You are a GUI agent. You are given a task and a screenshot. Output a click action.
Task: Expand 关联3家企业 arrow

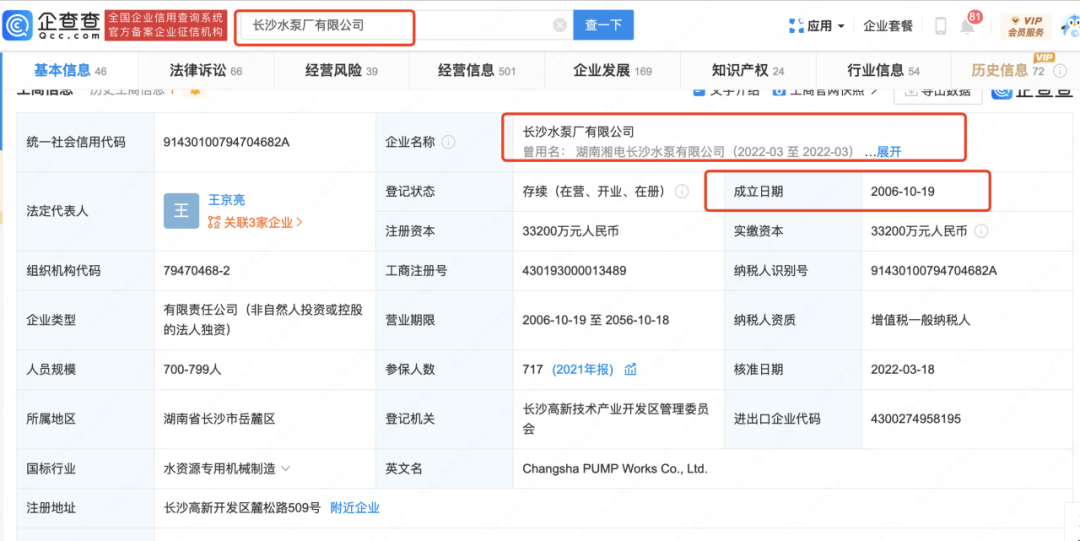(x=299, y=223)
